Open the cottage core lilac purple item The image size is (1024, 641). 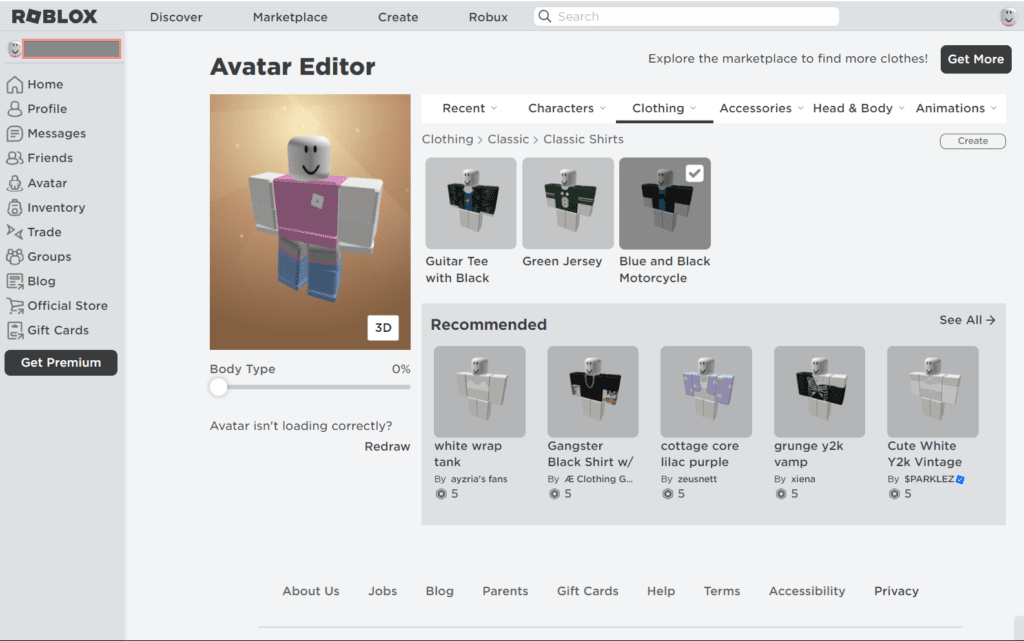(x=706, y=392)
